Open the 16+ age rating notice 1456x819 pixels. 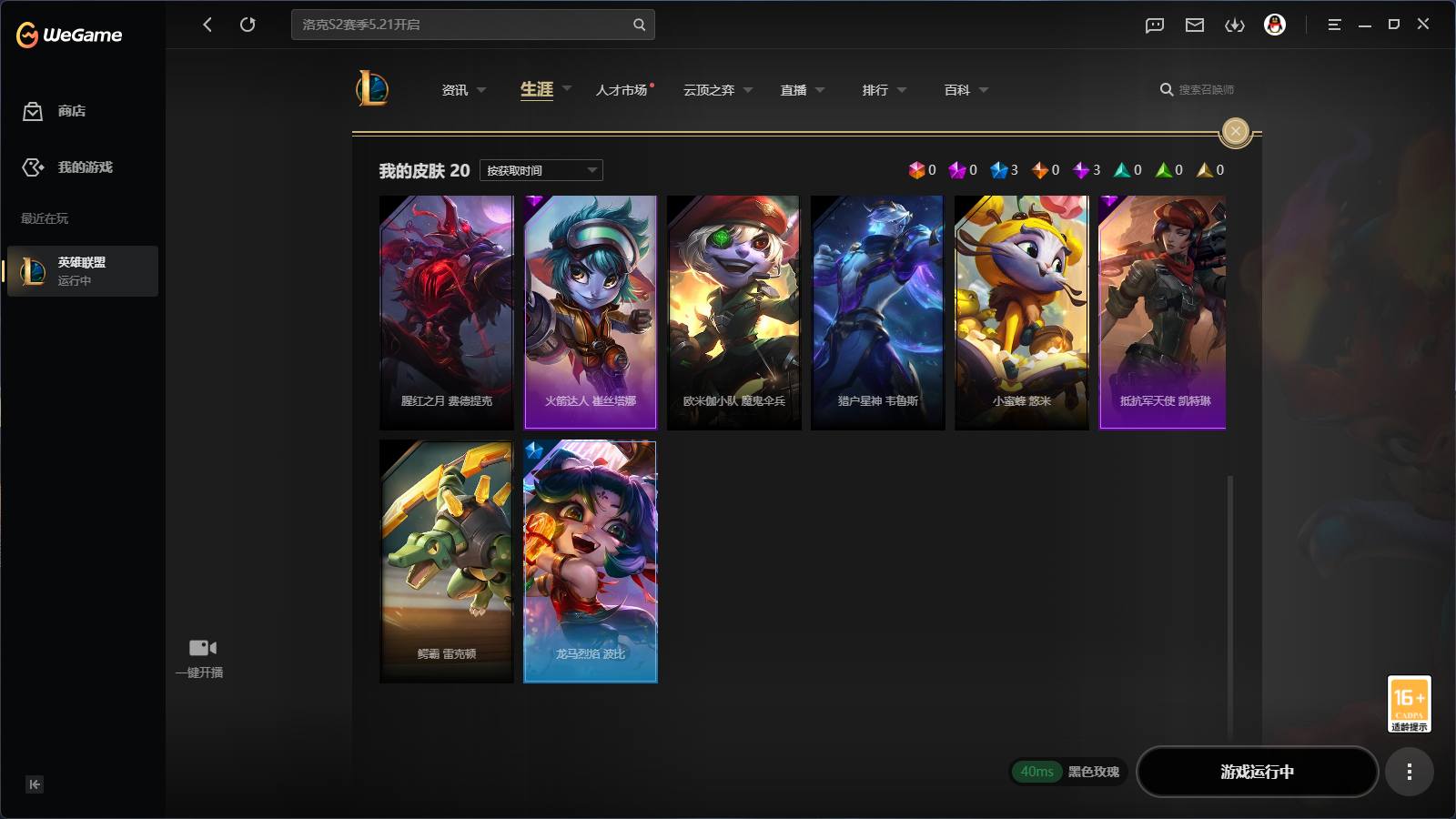[x=1410, y=703]
